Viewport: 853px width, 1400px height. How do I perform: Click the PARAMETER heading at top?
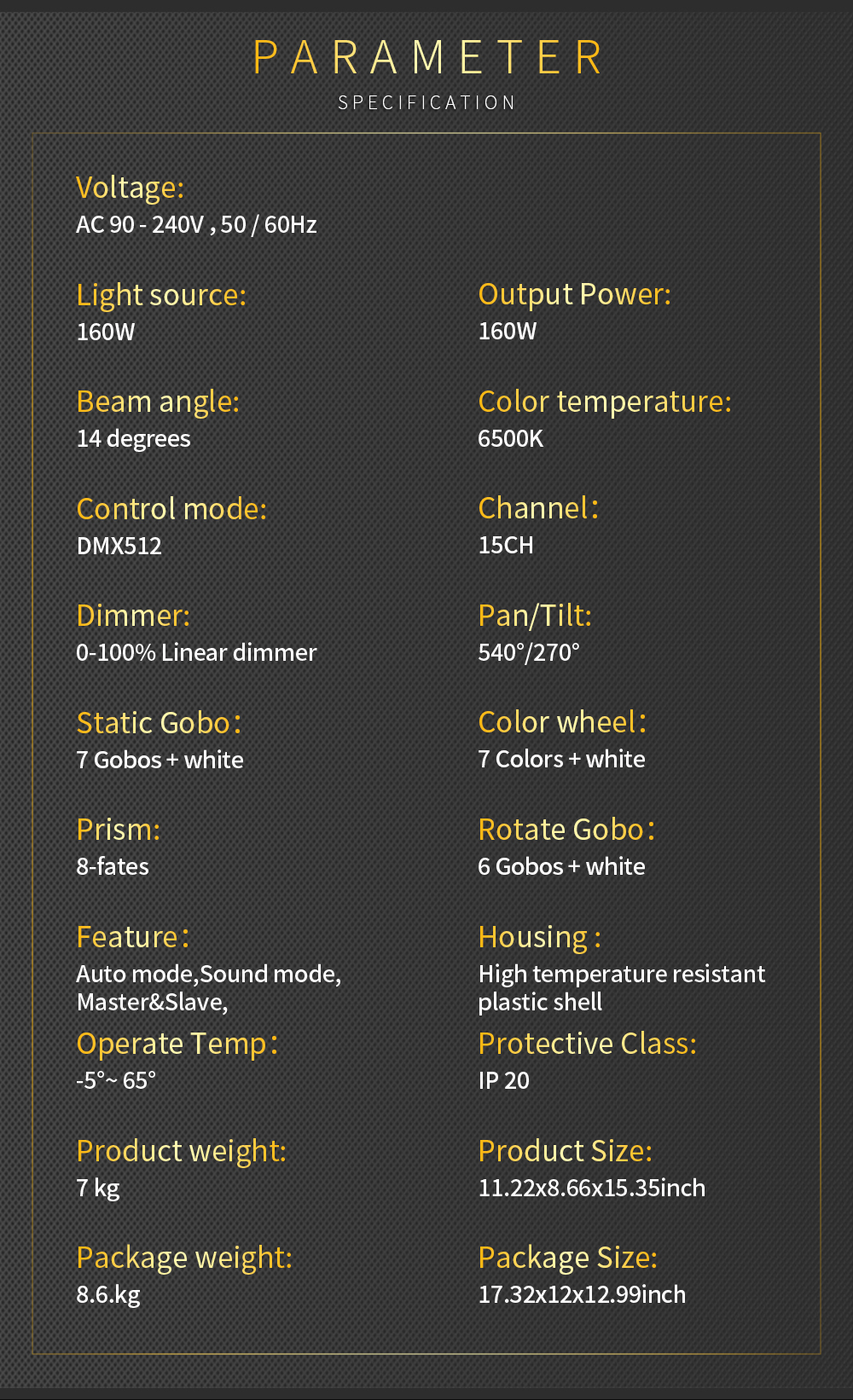point(427,58)
